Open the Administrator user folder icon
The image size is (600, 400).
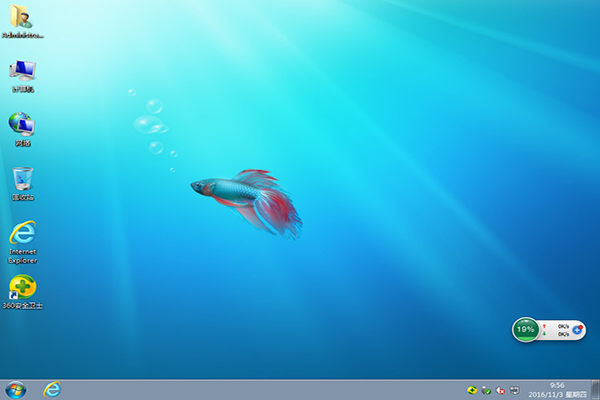tap(22, 21)
